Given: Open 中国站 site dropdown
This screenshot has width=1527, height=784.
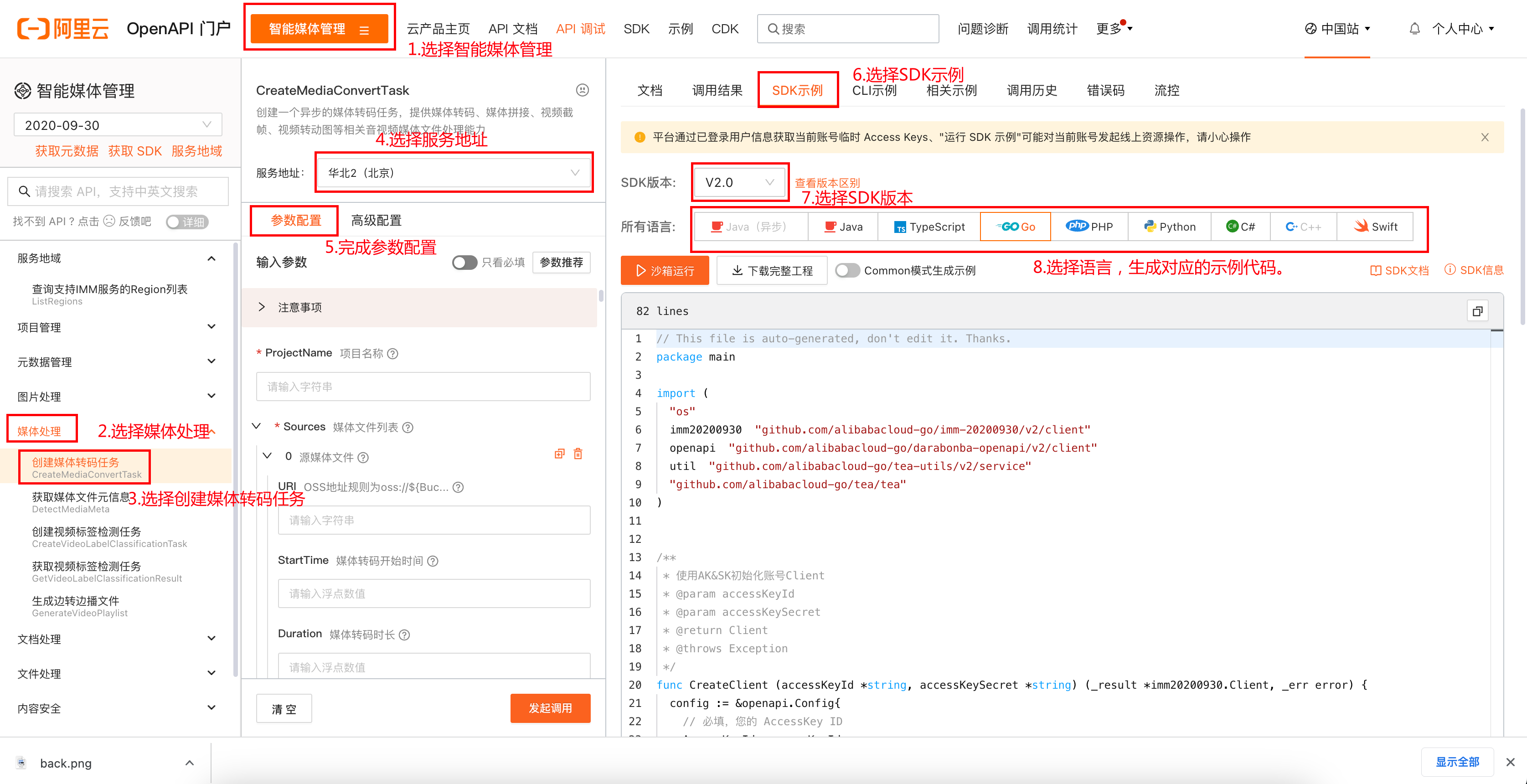Looking at the screenshot, I should pyautogui.click(x=1338, y=28).
